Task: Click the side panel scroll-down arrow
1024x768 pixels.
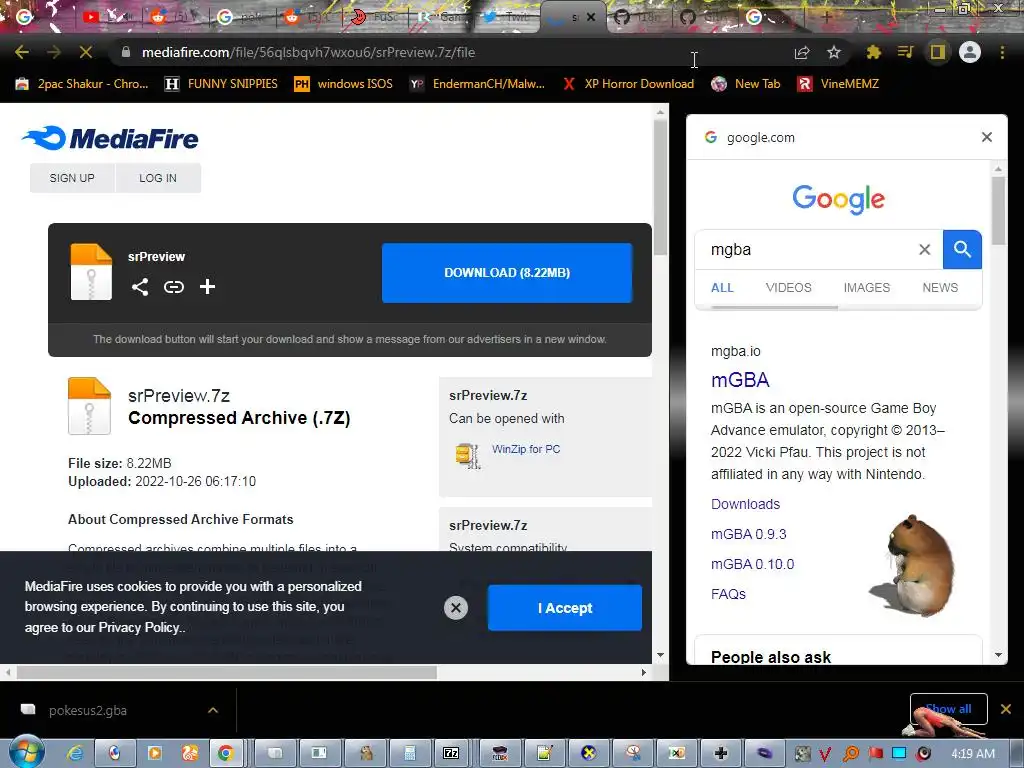Action: [x=998, y=655]
